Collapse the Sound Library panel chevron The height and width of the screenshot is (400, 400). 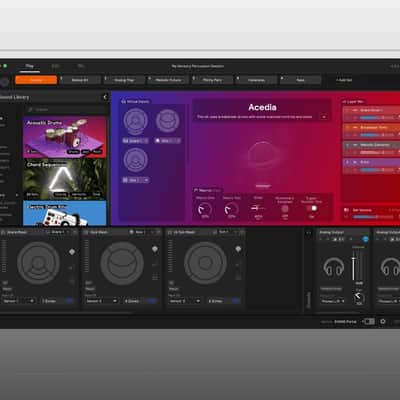pos(105,97)
